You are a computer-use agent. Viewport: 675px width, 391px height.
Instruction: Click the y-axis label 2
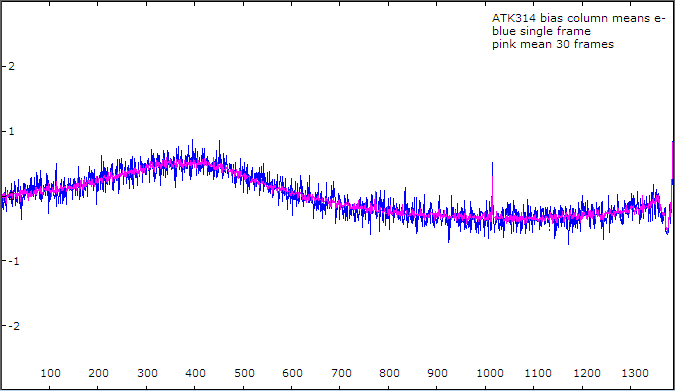[x=11, y=66]
